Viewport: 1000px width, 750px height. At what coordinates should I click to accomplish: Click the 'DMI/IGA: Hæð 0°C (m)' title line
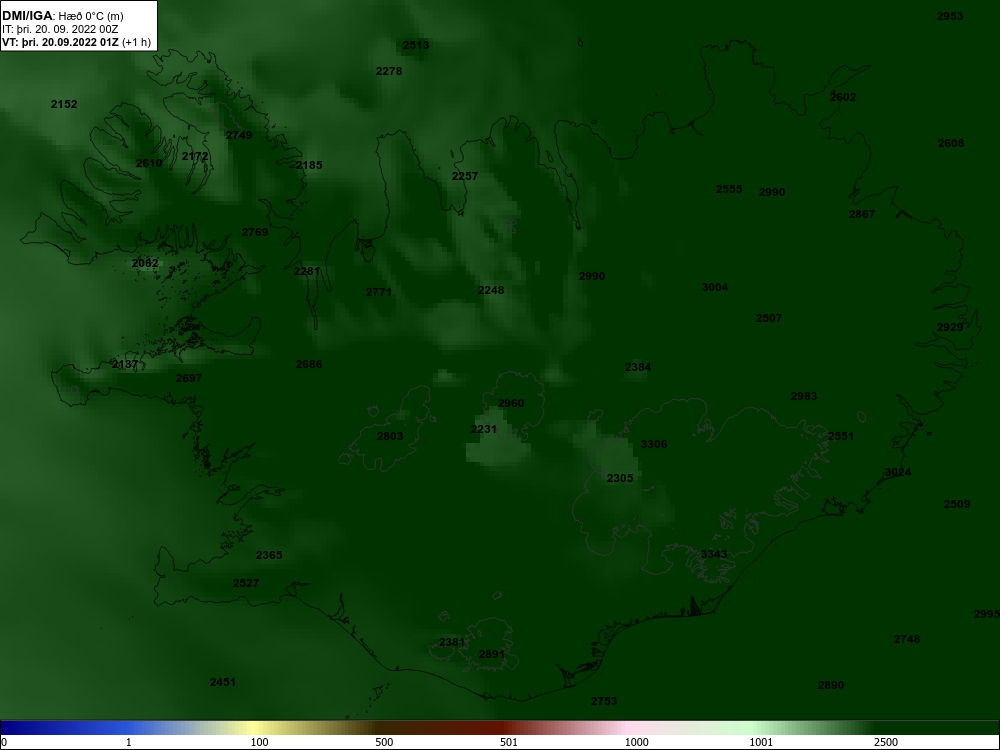62,16
